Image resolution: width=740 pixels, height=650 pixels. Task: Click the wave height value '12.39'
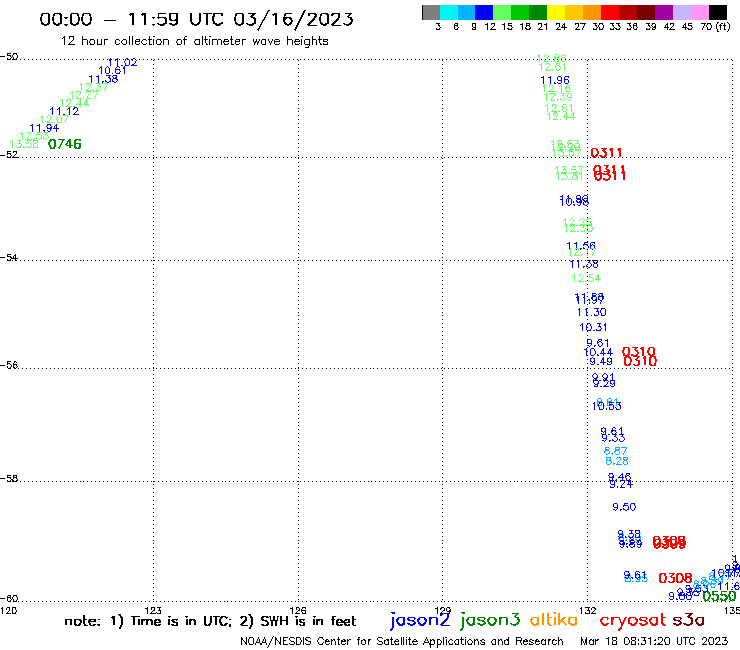[558, 97]
